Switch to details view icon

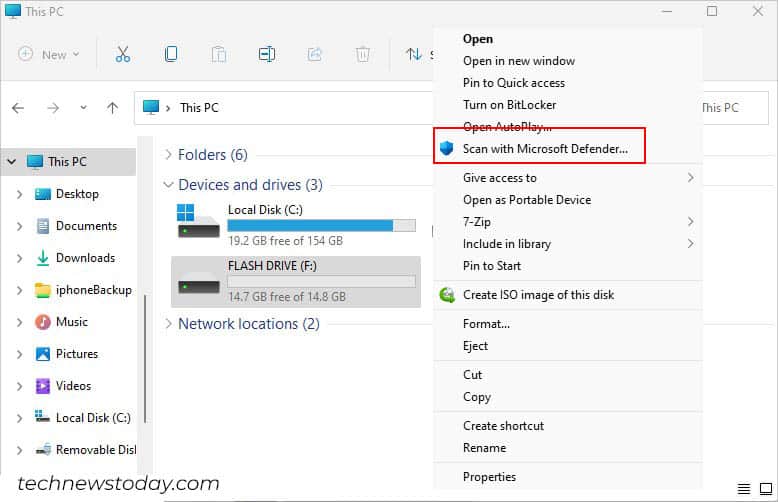tap(743, 489)
